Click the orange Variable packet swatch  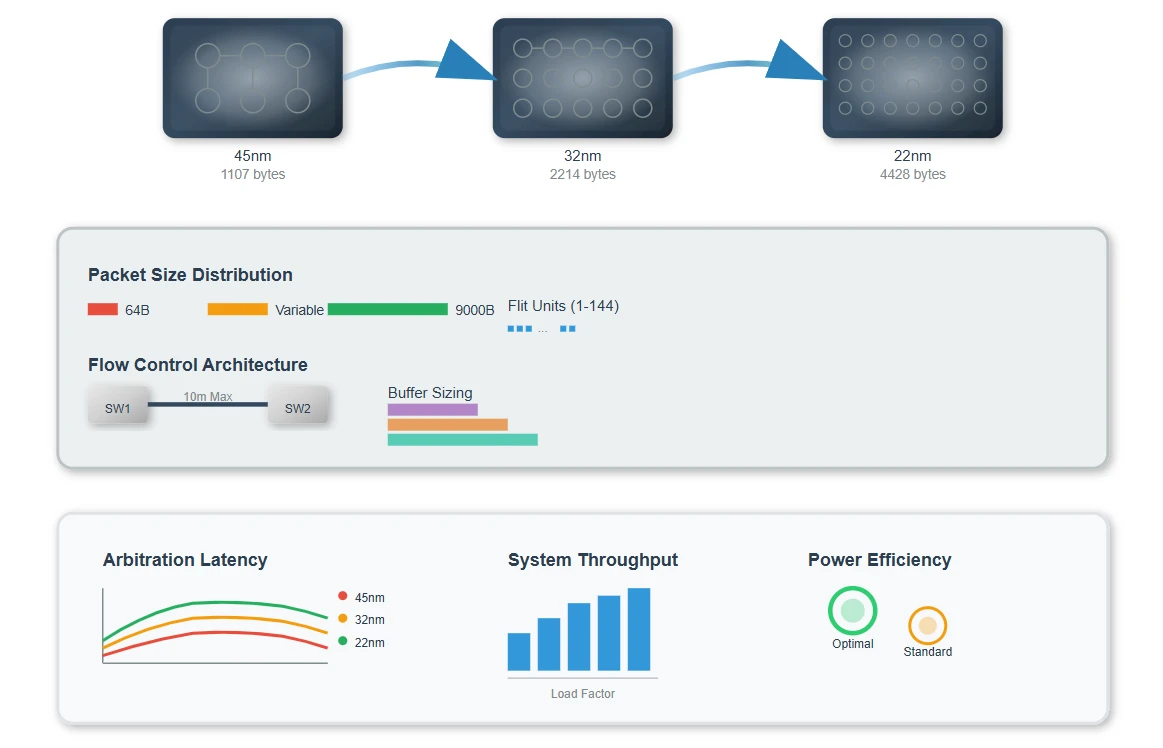click(237, 309)
